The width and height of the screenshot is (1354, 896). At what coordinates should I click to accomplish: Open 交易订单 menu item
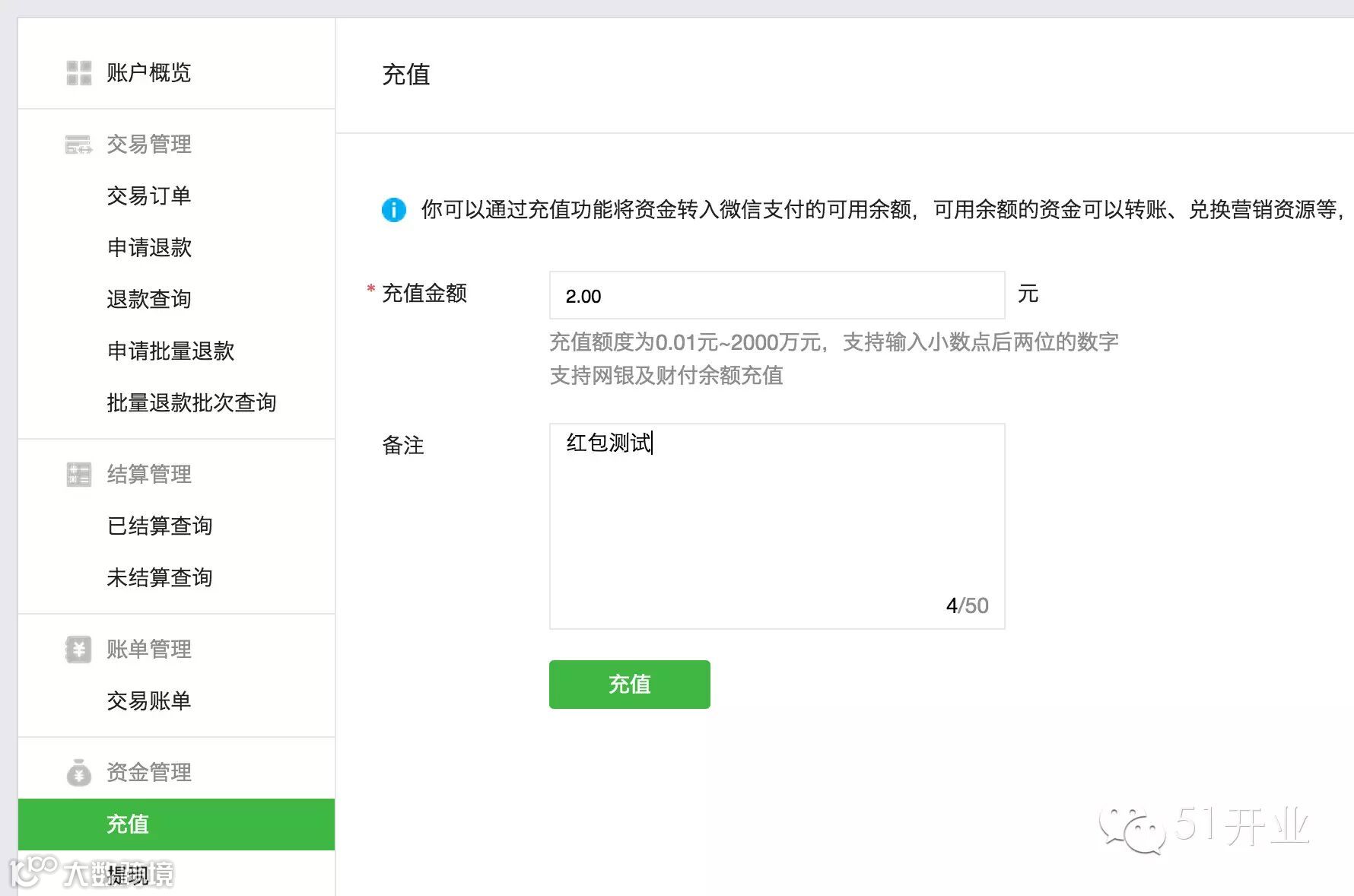pyautogui.click(x=148, y=196)
